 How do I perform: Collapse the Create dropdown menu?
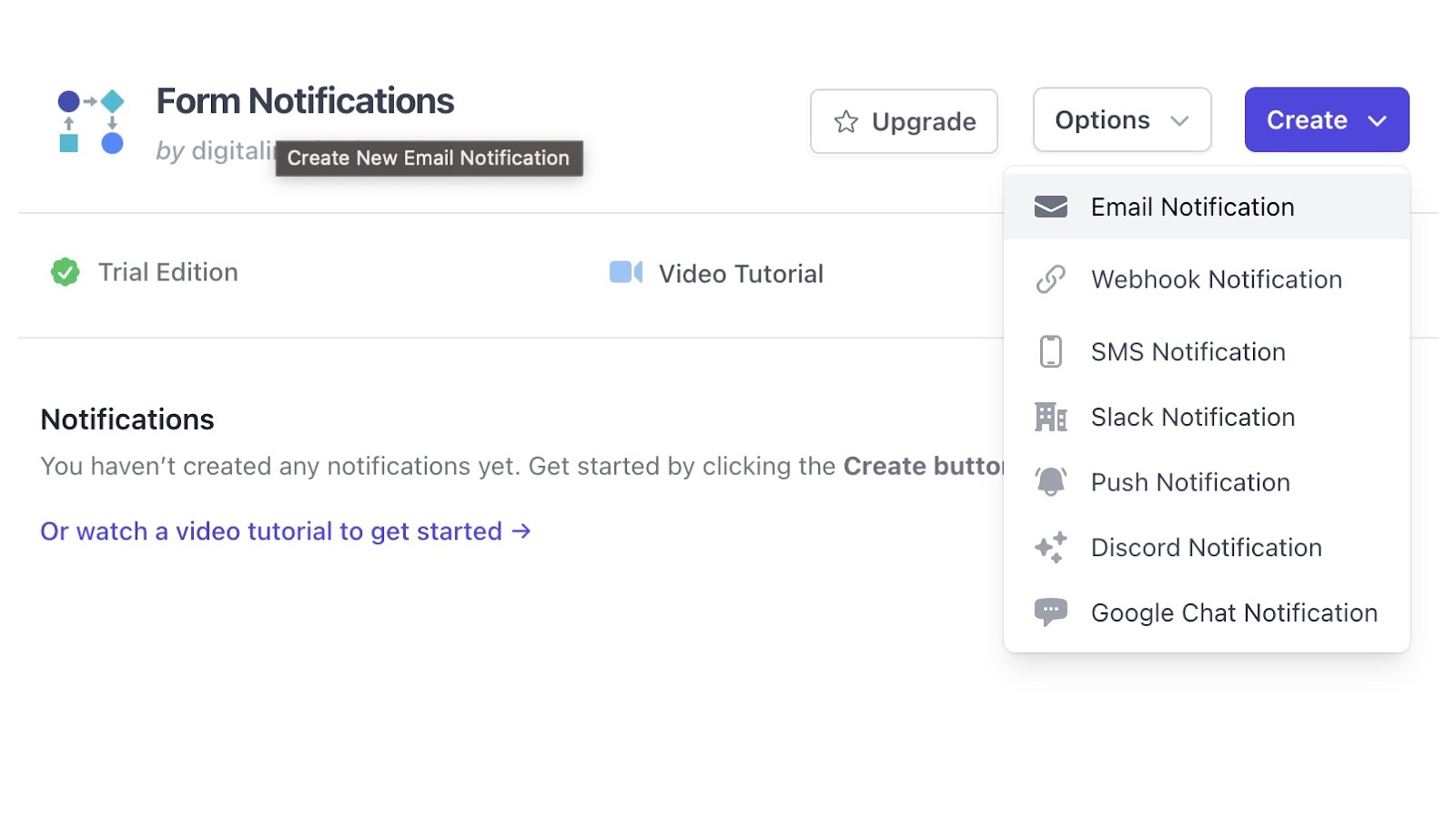[1326, 120]
